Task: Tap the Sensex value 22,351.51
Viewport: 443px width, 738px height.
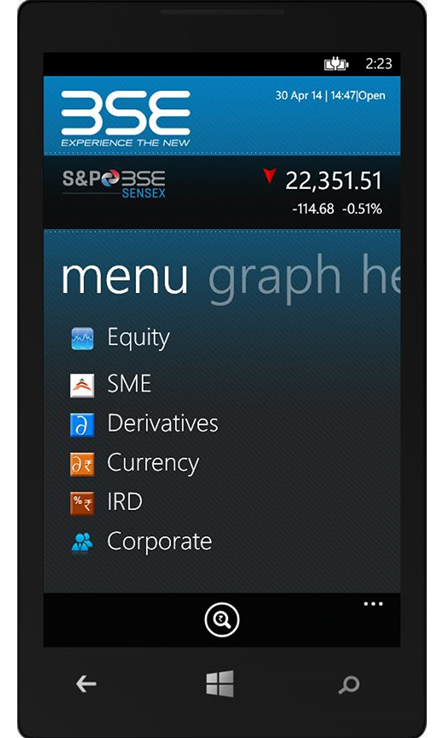Action: pyautogui.click(x=333, y=181)
